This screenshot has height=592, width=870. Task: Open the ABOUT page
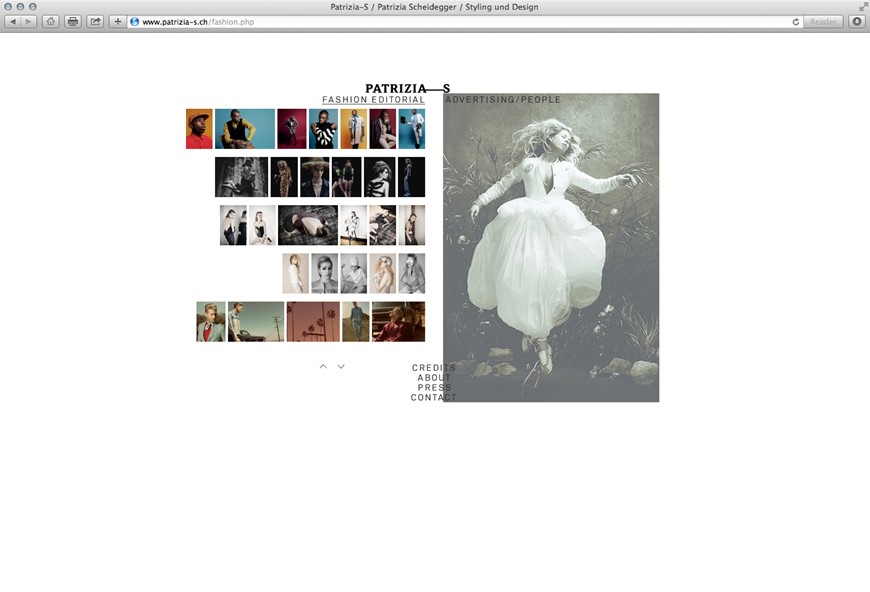(434, 378)
